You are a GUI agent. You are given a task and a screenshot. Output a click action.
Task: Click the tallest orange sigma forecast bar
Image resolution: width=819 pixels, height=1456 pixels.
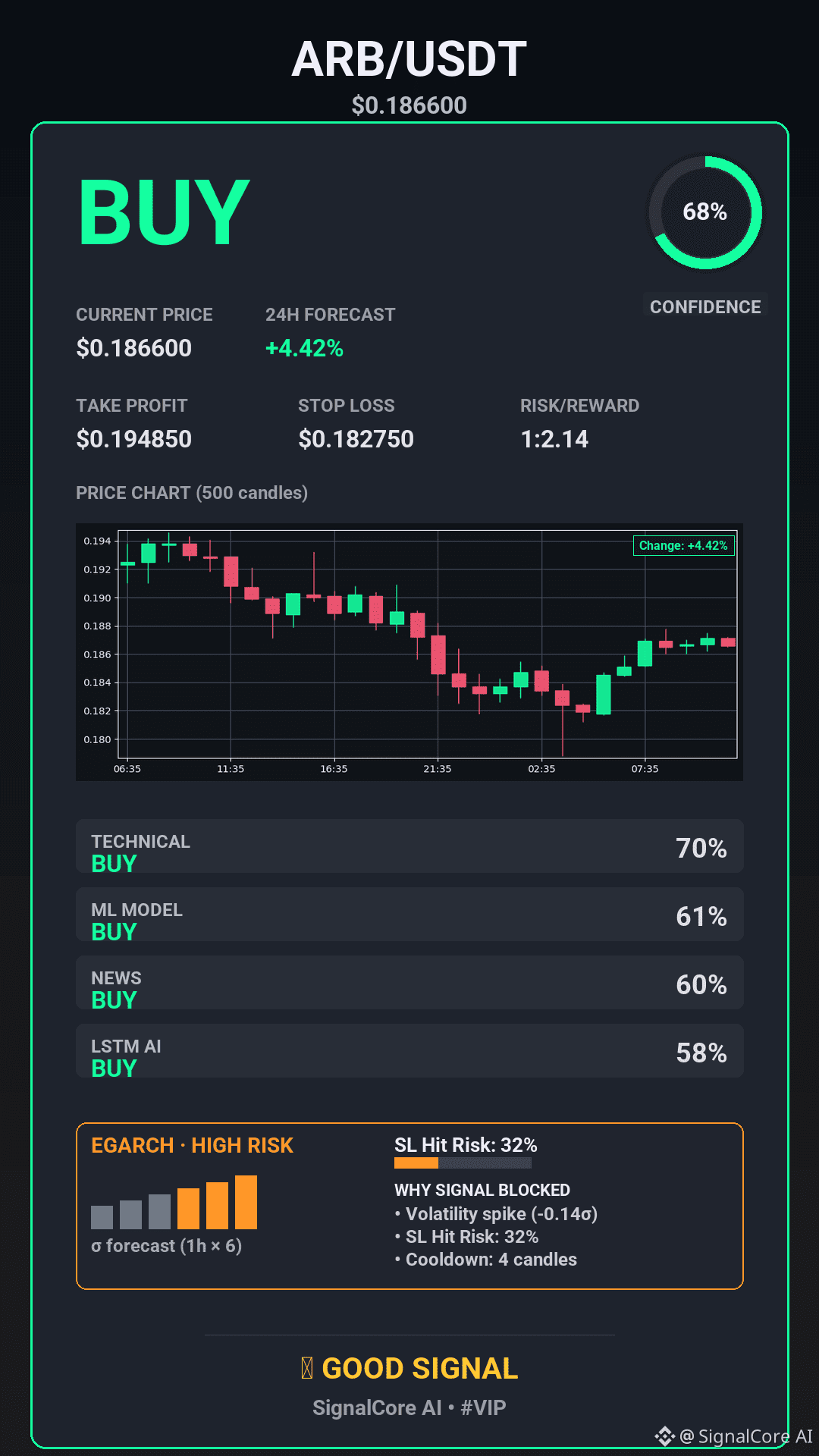(x=246, y=1202)
